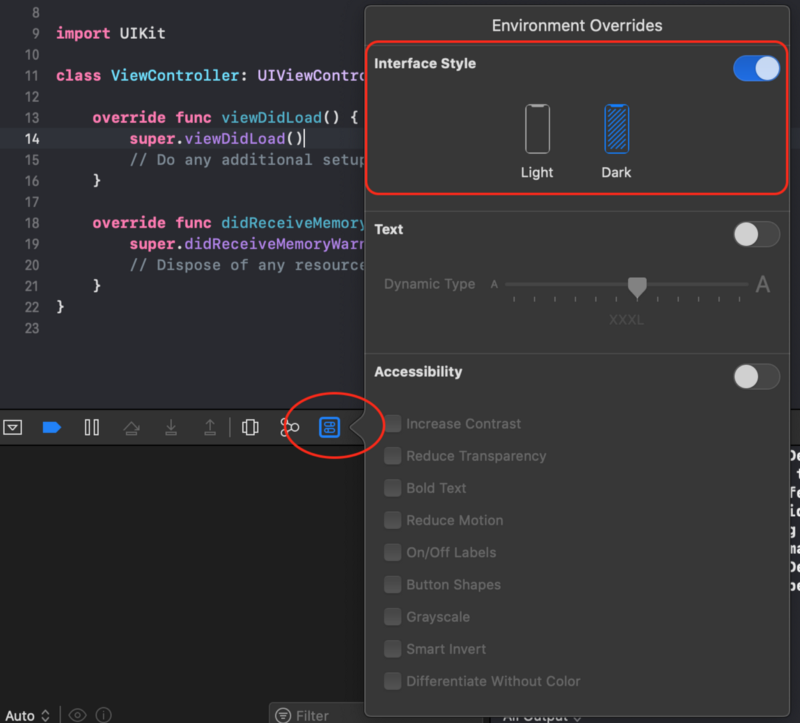The height and width of the screenshot is (723, 800).
Task: Click the Step Out debug icon
Action: pos(210,428)
